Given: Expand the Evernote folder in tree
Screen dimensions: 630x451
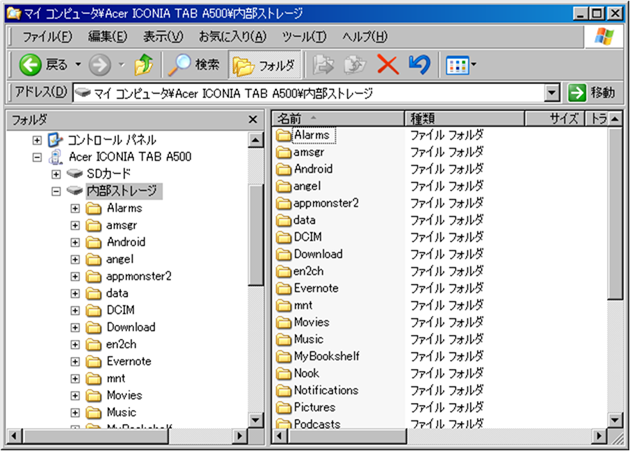Looking at the screenshot, I should pyautogui.click(x=75, y=361).
